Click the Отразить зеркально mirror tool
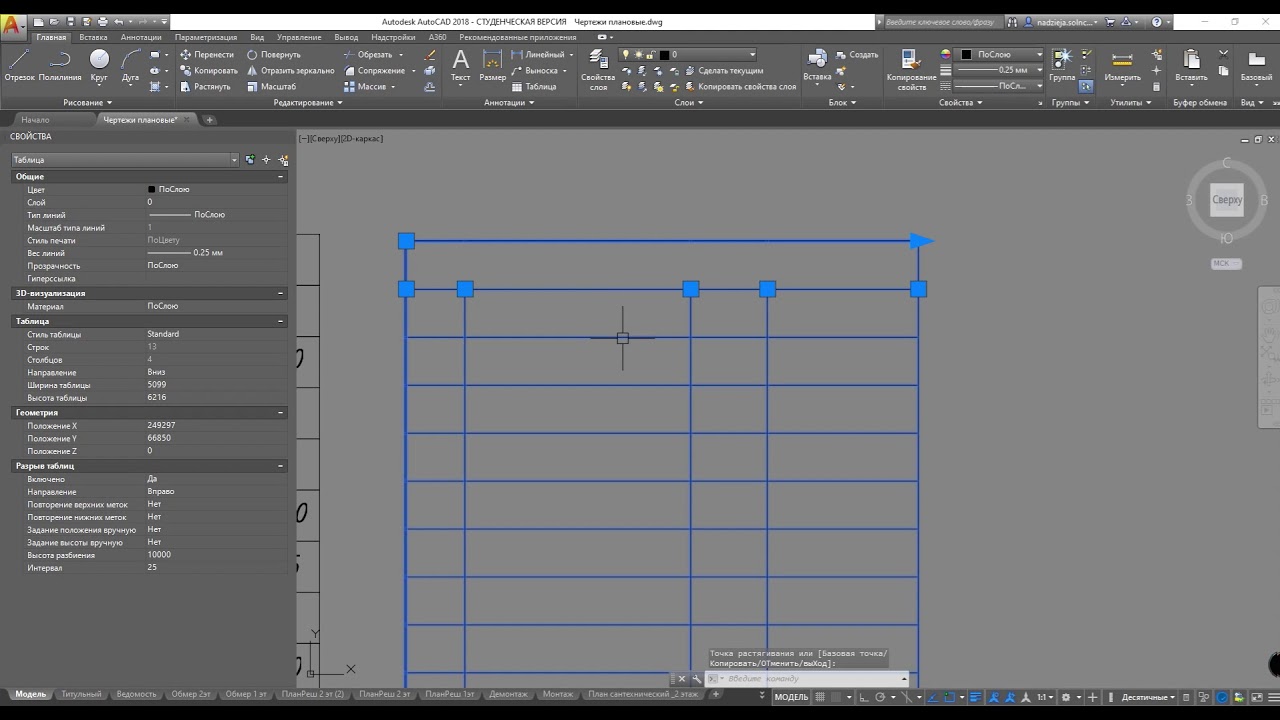Screen dimensions: 1280x720 [x=290, y=71]
